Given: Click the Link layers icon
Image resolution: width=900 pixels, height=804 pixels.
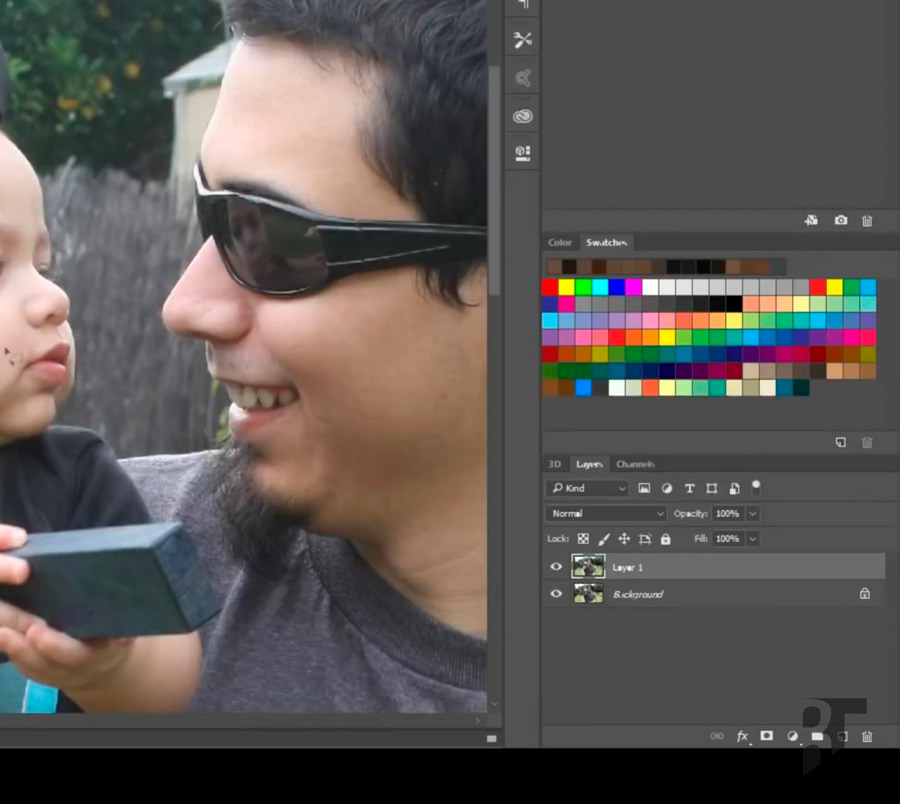Looking at the screenshot, I should [x=717, y=736].
